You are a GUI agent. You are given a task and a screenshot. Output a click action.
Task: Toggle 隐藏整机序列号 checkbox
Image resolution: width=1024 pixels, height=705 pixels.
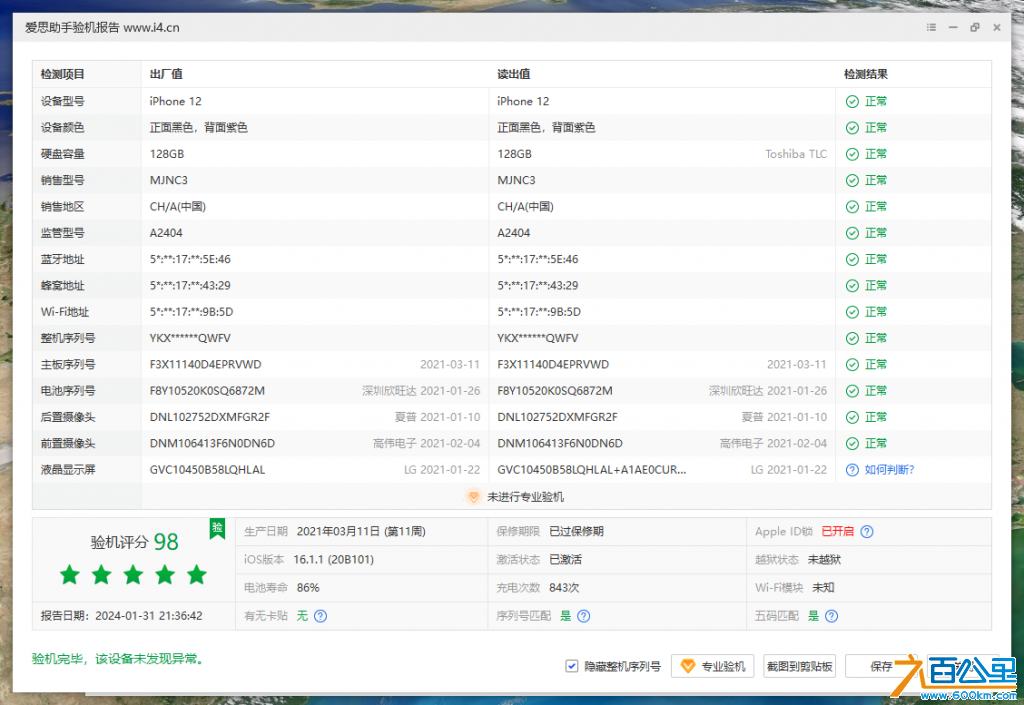(571, 666)
